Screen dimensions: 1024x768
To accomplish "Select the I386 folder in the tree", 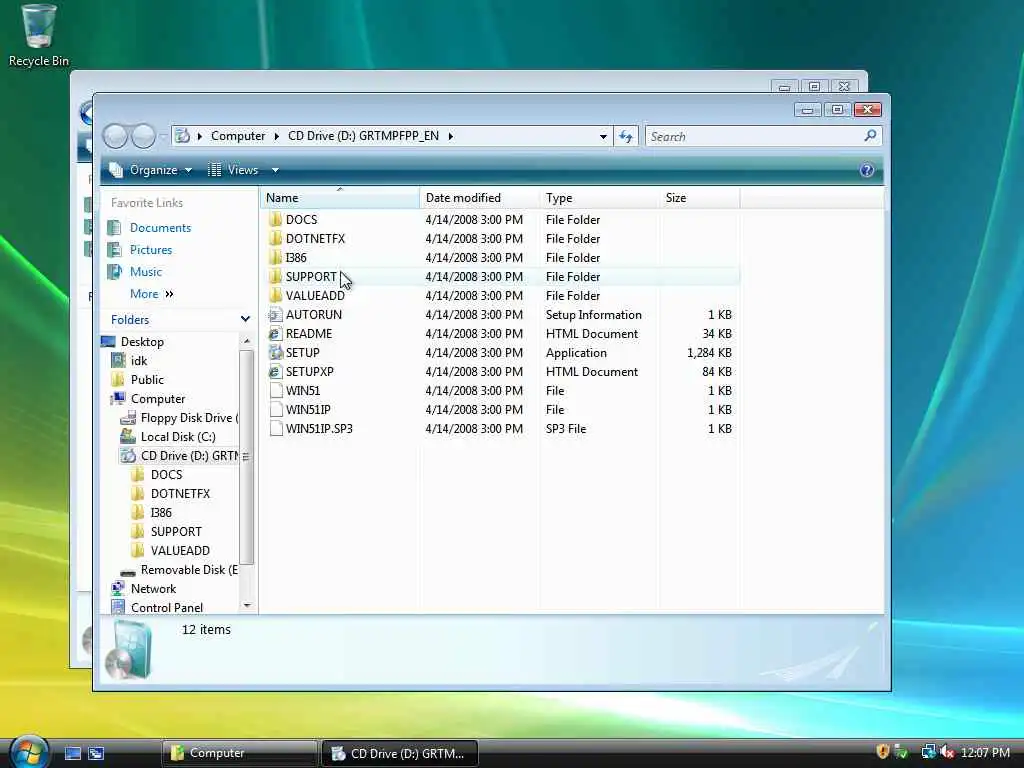I will click(x=161, y=513).
